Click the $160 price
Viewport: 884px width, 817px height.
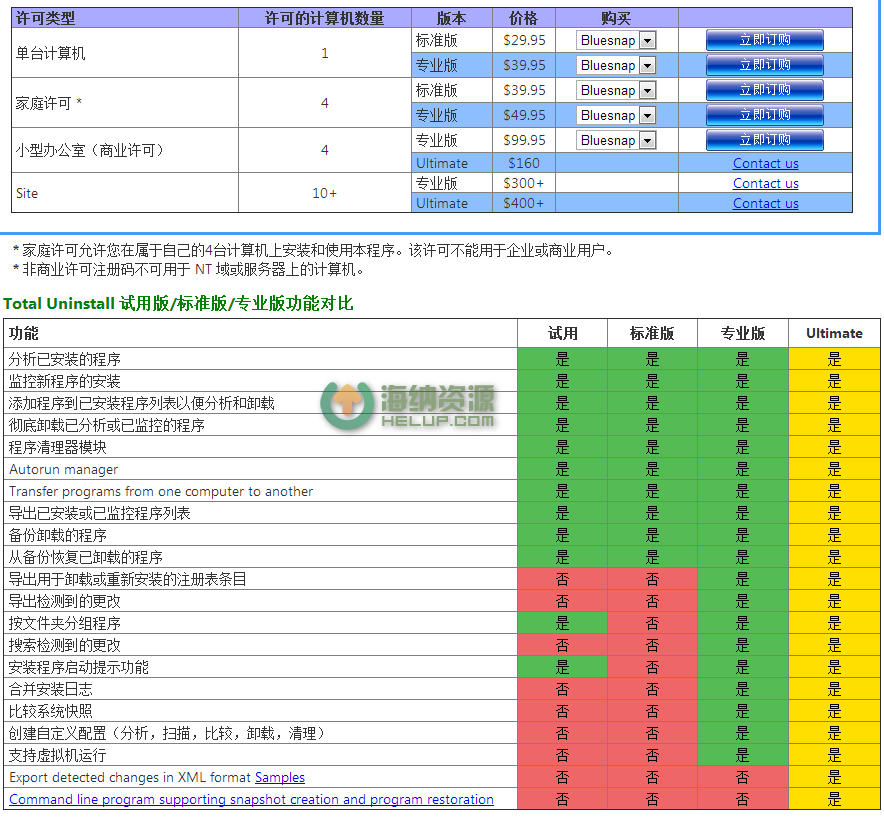(524, 164)
